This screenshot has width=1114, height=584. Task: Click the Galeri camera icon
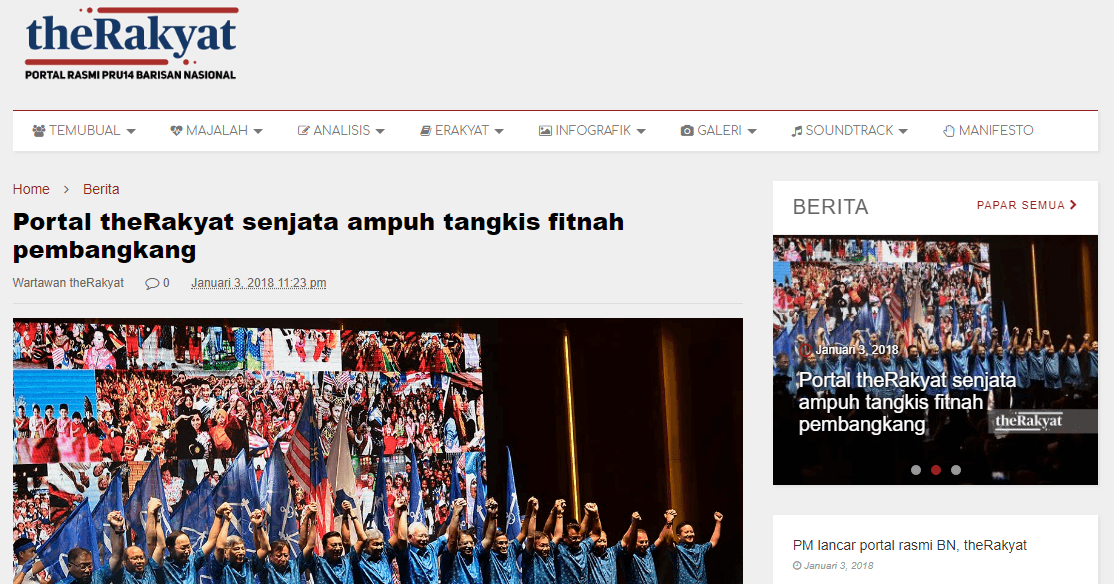[687, 131]
